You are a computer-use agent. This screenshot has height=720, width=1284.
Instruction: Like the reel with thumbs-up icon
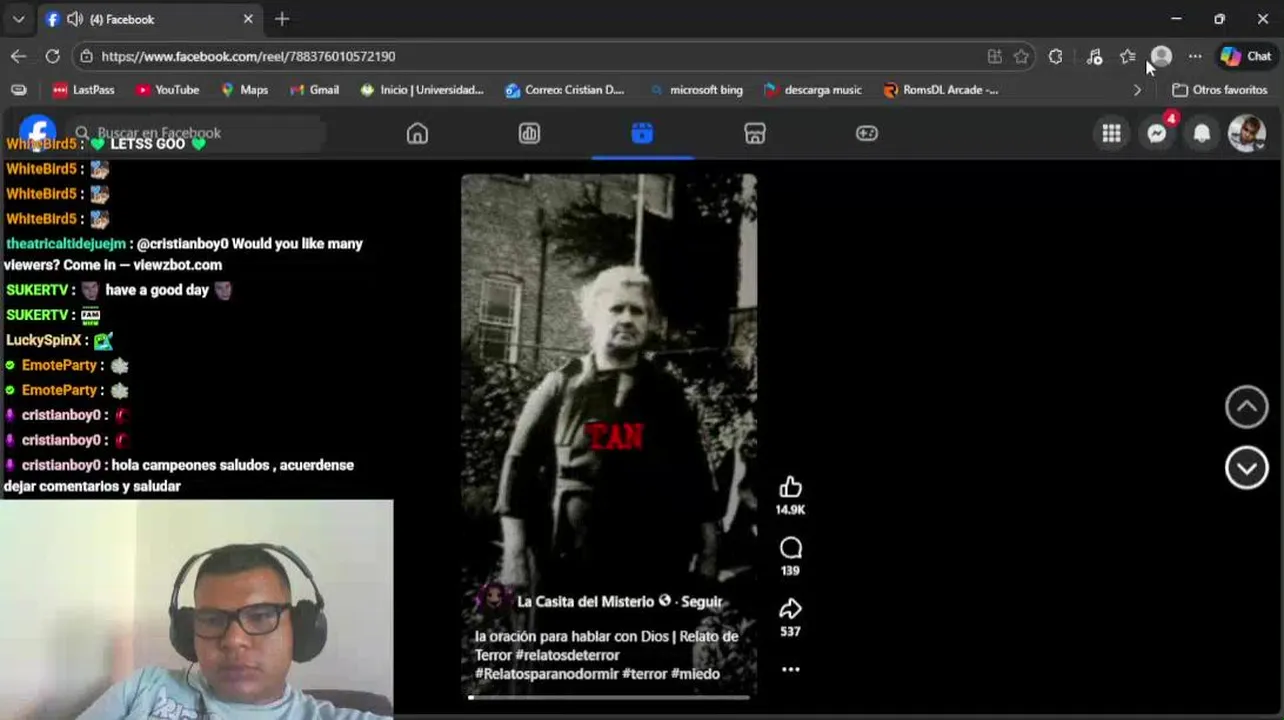[790, 487]
